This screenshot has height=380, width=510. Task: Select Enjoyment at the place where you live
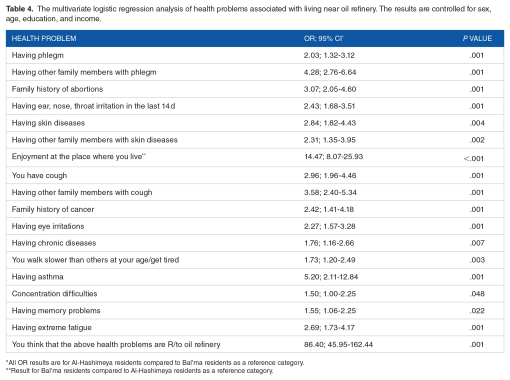tap(79, 157)
